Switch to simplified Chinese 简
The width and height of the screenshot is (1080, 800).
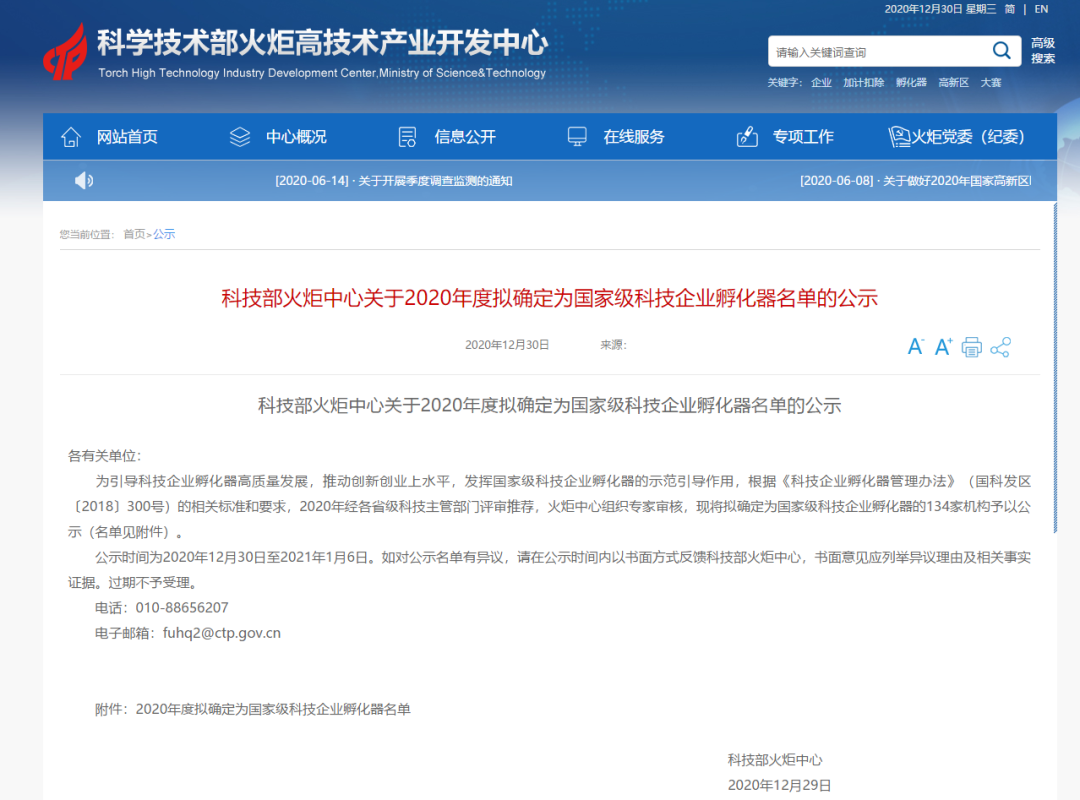(1010, 9)
